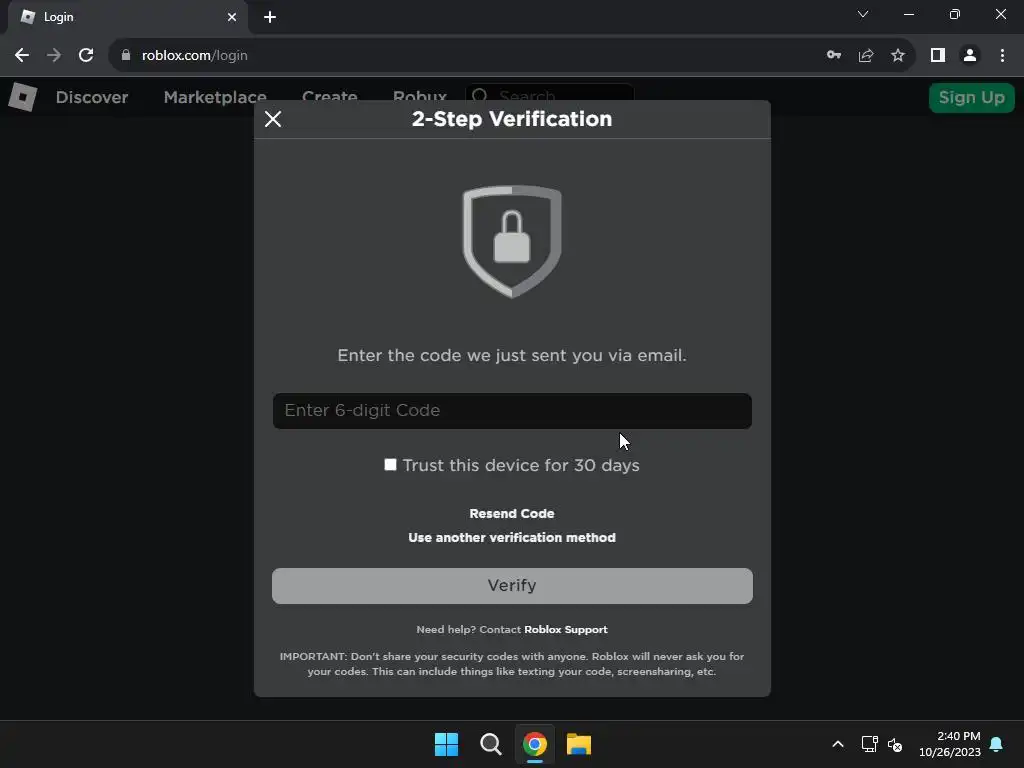This screenshot has width=1024, height=768.
Task: Select the Login browser tab
Action: point(127,17)
